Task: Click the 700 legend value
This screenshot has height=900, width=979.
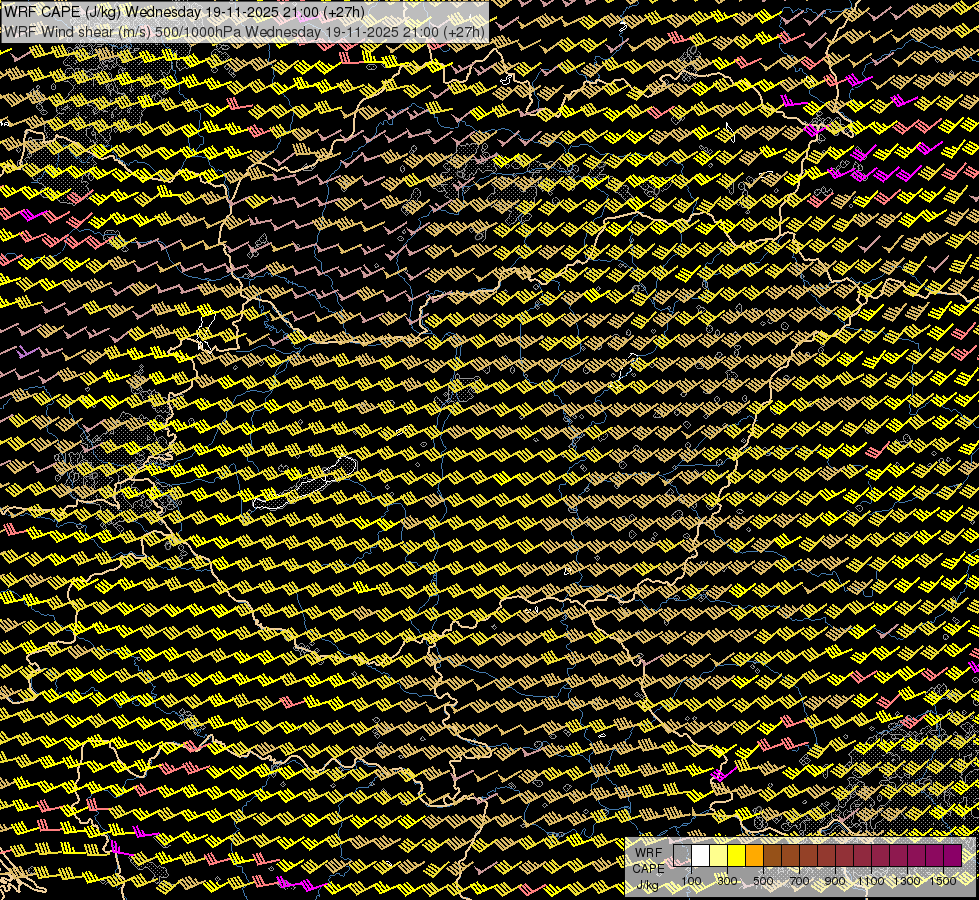Action: coord(799,881)
